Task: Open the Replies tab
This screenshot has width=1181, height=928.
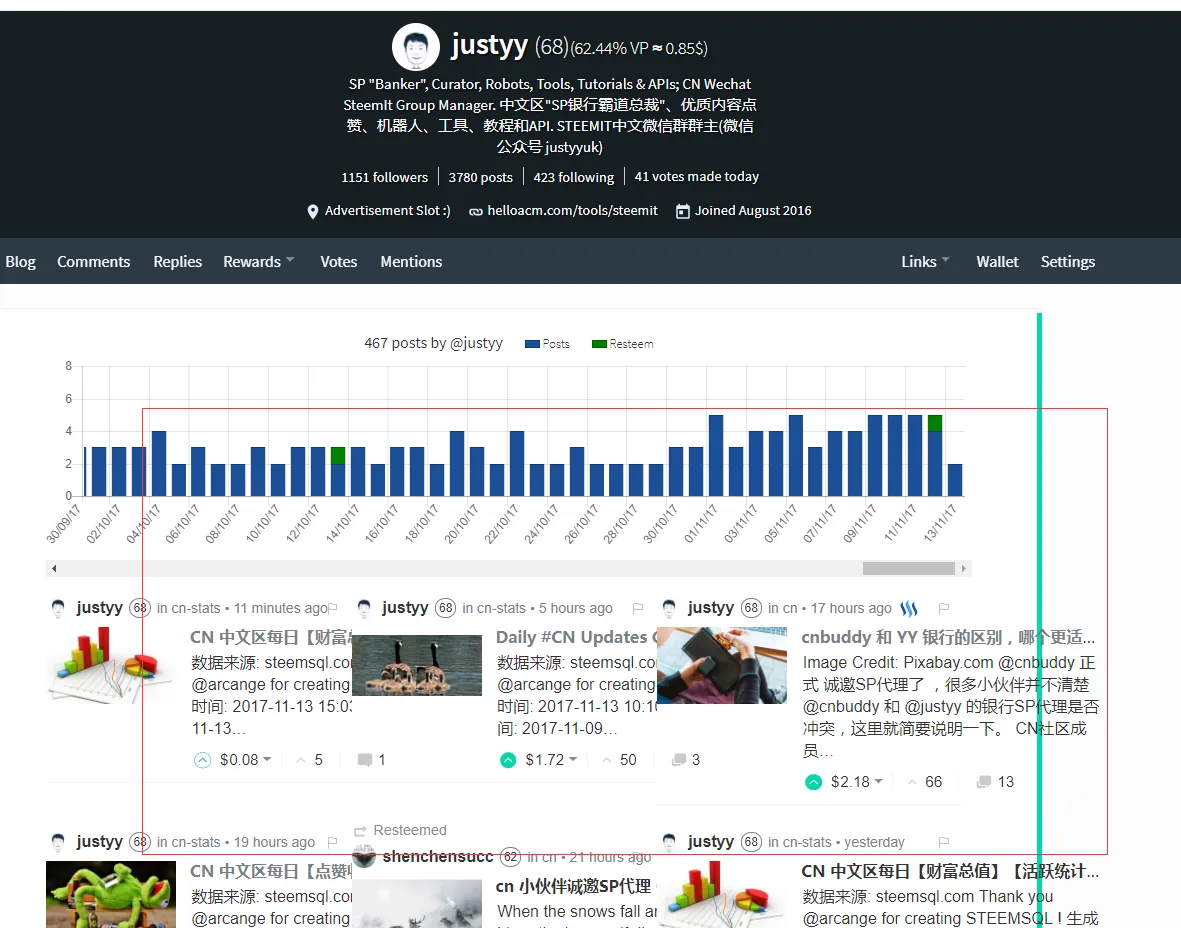Action: click(178, 261)
